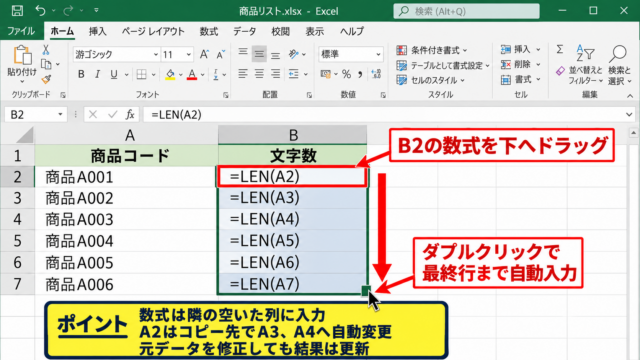The height and width of the screenshot is (360, 640).
Task: Open the 標準 number format dropdown
Action: (x=378, y=54)
